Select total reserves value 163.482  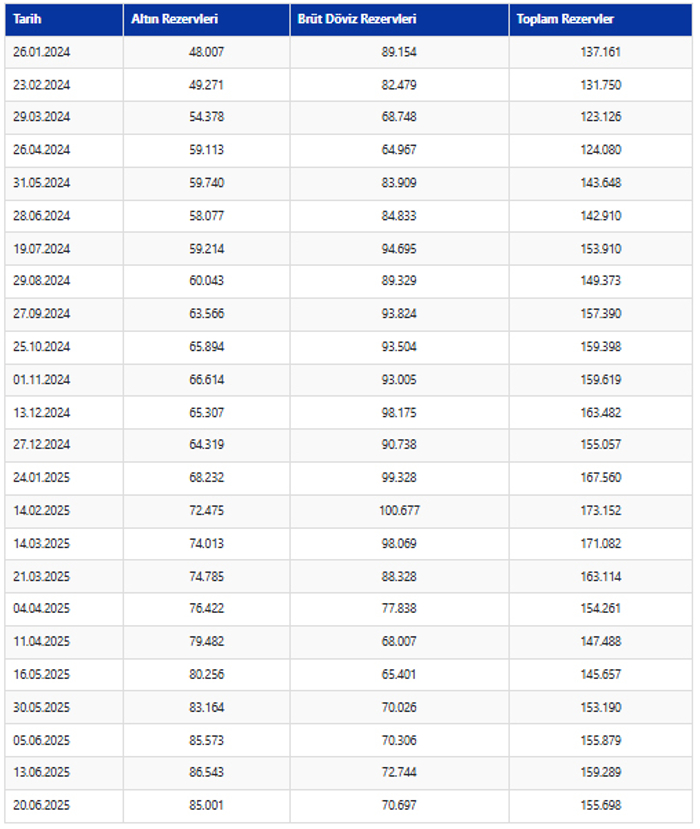pyautogui.click(x=601, y=413)
